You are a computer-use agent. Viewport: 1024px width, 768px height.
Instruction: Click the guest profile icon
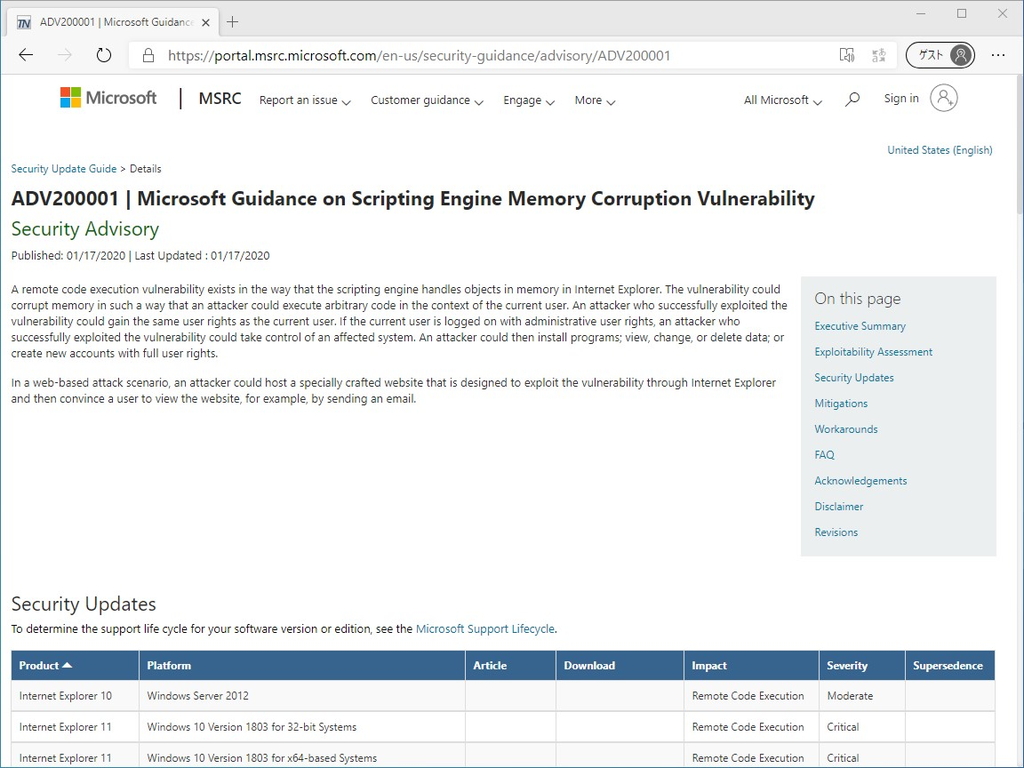(958, 55)
